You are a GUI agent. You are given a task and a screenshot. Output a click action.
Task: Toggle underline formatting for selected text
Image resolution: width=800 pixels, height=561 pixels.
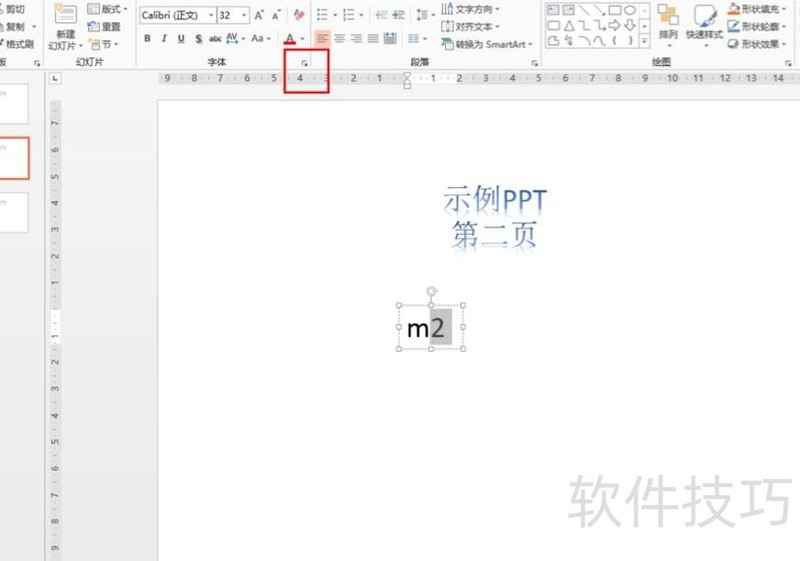point(181,38)
